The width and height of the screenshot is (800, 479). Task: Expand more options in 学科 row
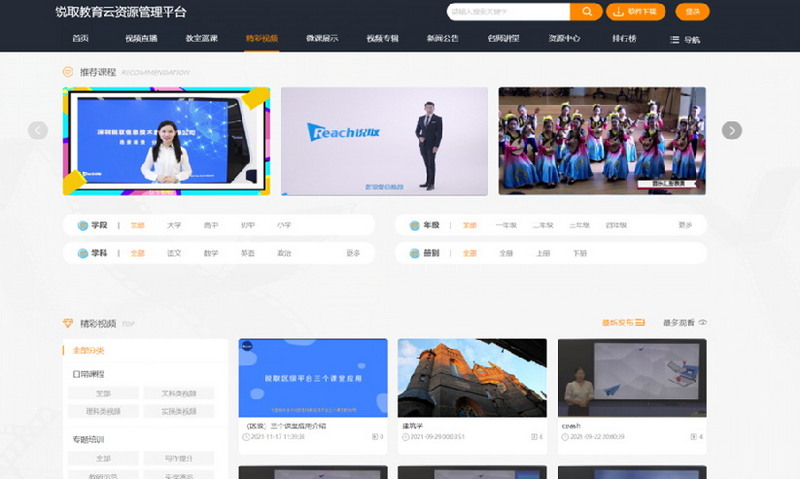tap(352, 253)
